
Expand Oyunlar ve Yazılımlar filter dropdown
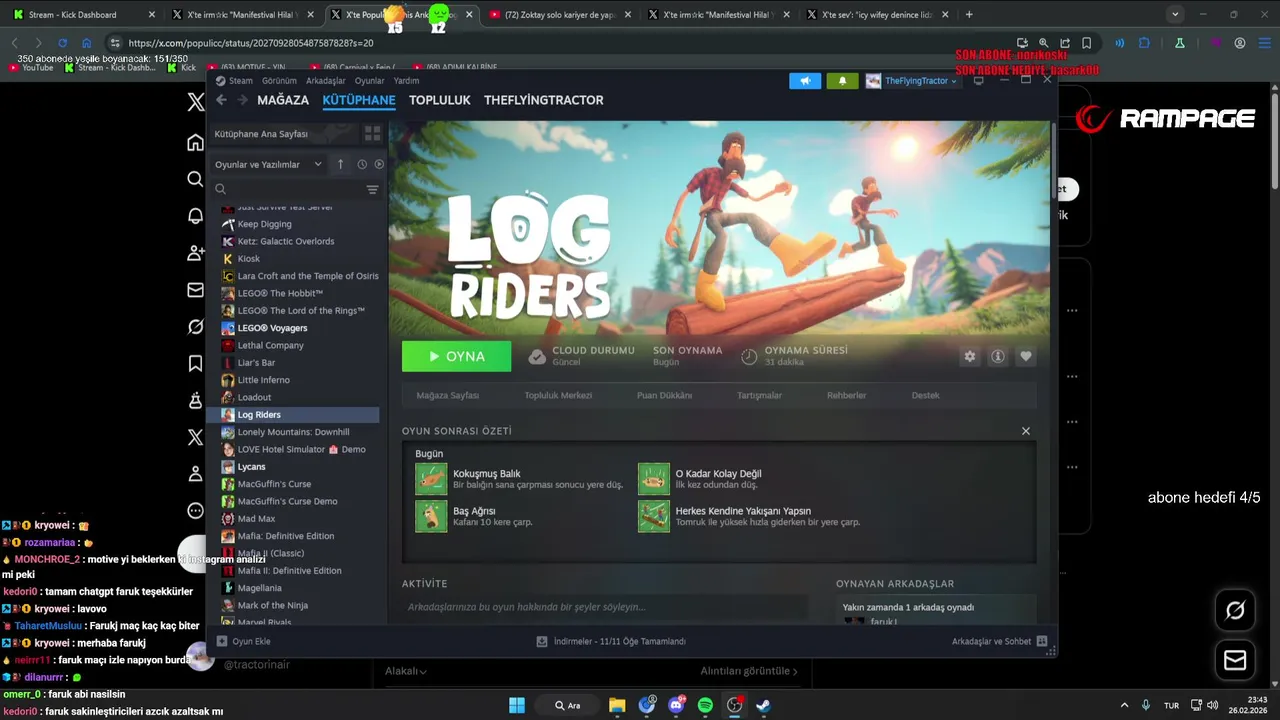tap(268, 164)
